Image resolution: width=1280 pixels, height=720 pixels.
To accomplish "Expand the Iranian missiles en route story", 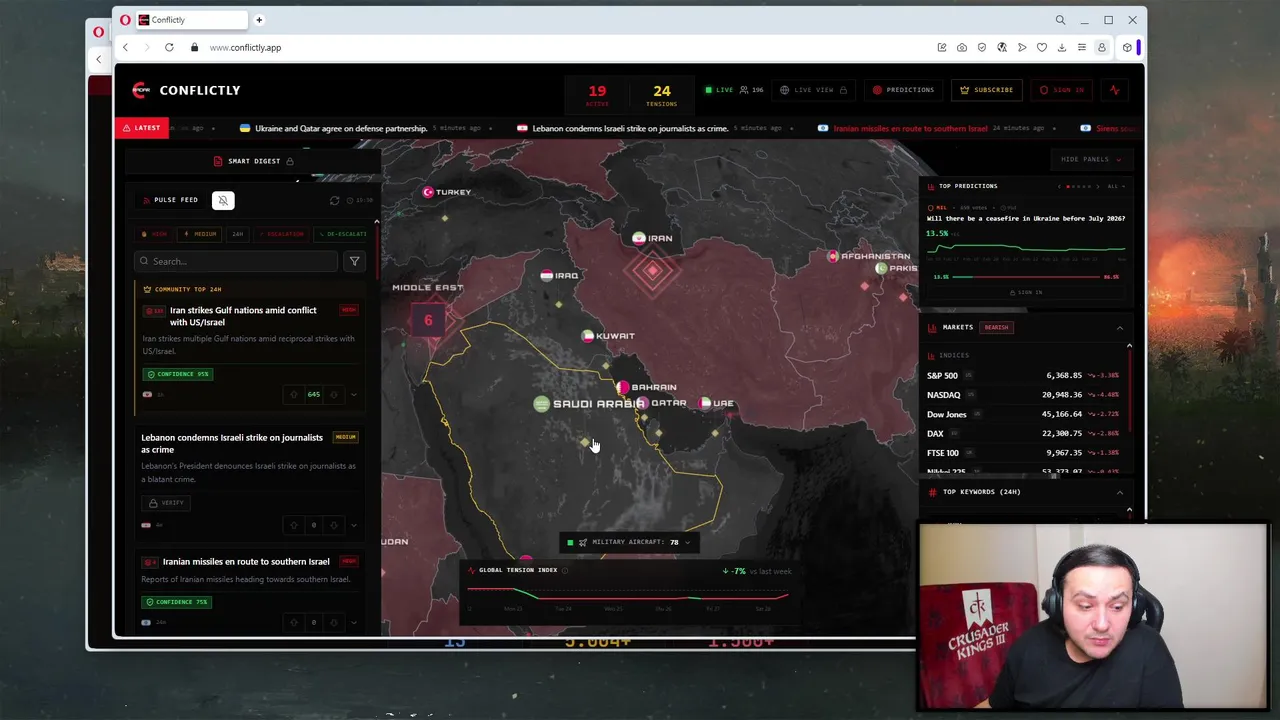I will pos(353,622).
